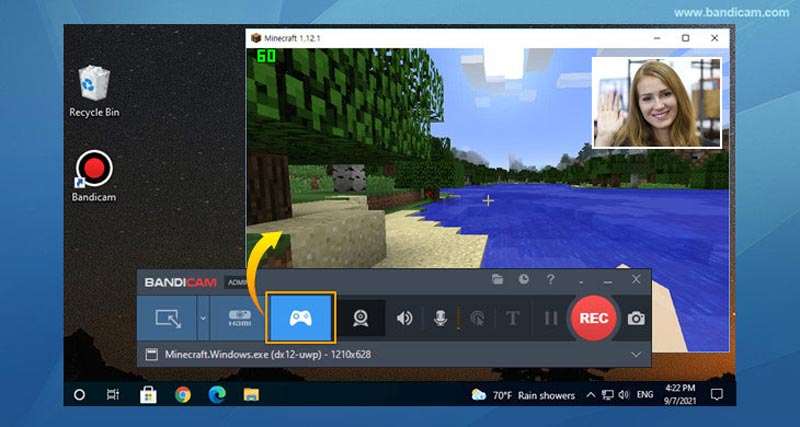The image size is (800, 427).
Task: Show hidden system tray icons
Action: click(x=591, y=395)
